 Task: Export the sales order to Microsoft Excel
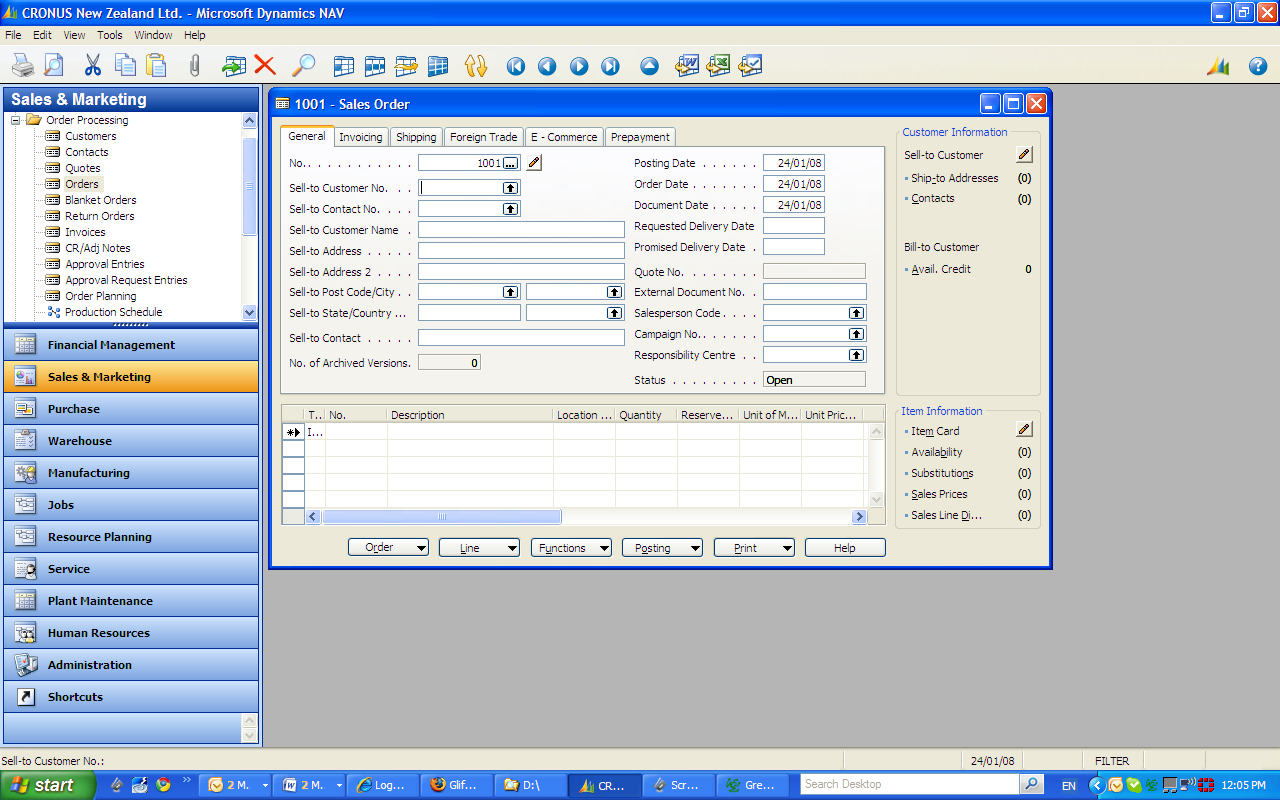tap(721, 66)
